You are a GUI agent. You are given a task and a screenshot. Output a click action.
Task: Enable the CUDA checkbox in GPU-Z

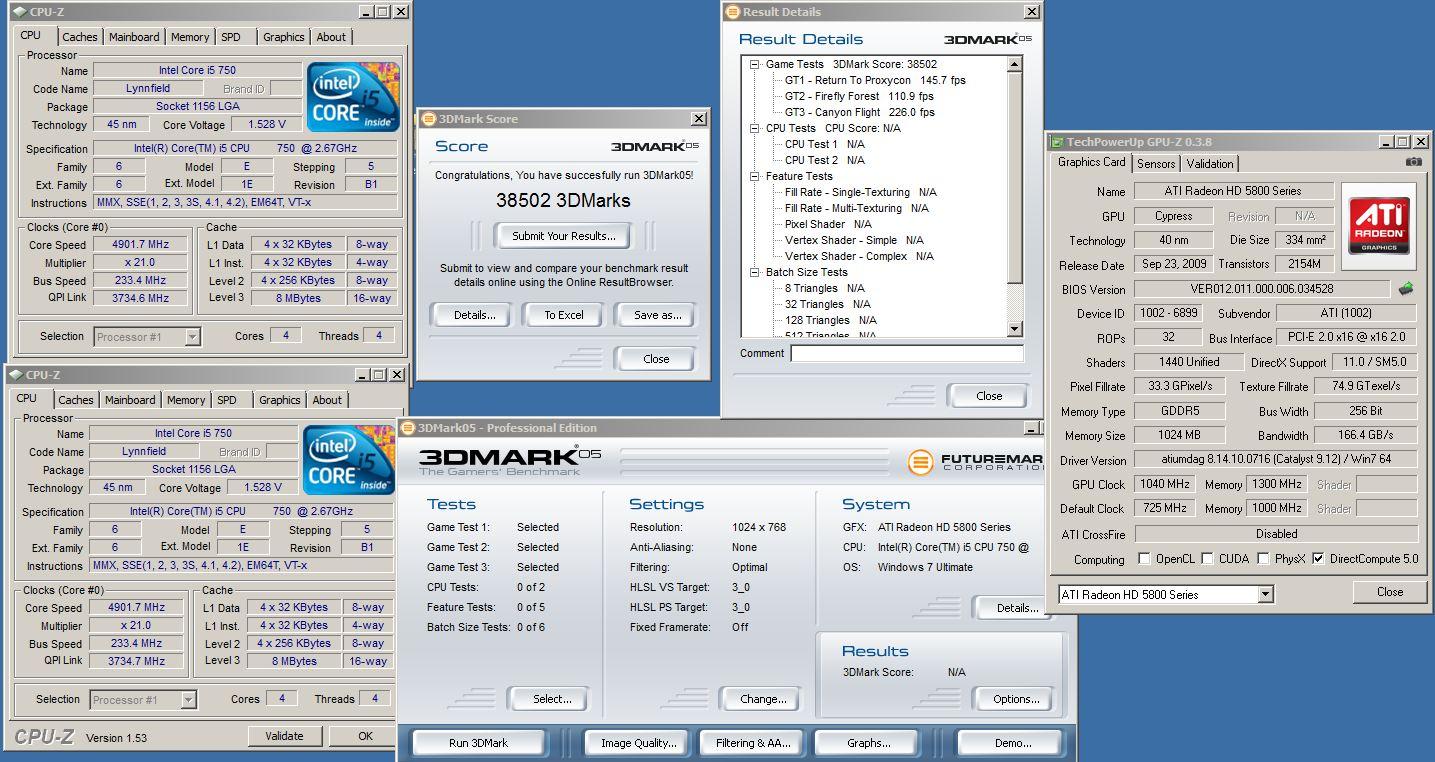point(1207,559)
